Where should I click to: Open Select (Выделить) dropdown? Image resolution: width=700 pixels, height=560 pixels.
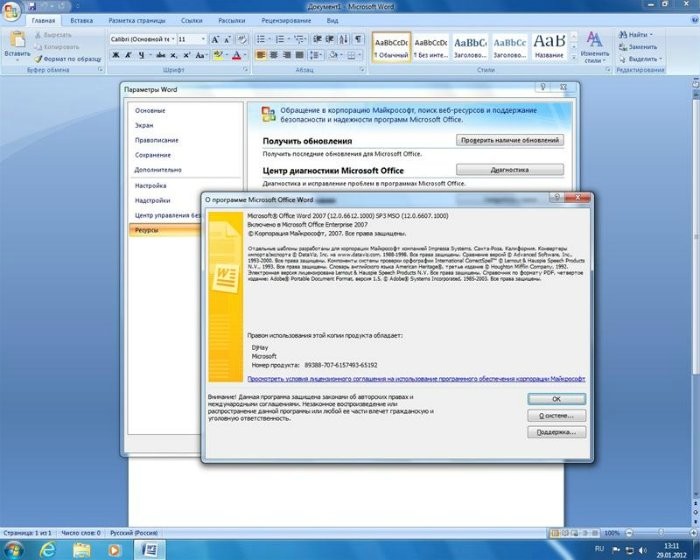pyautogui.click(x=641, y=59)
